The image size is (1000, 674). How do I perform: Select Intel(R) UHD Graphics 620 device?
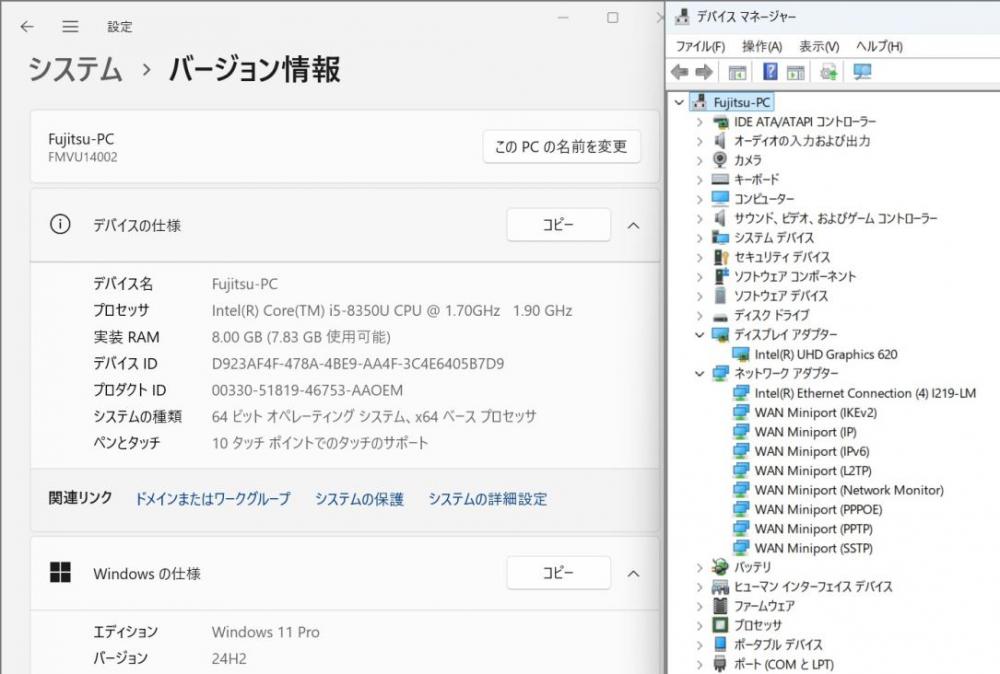826,355
